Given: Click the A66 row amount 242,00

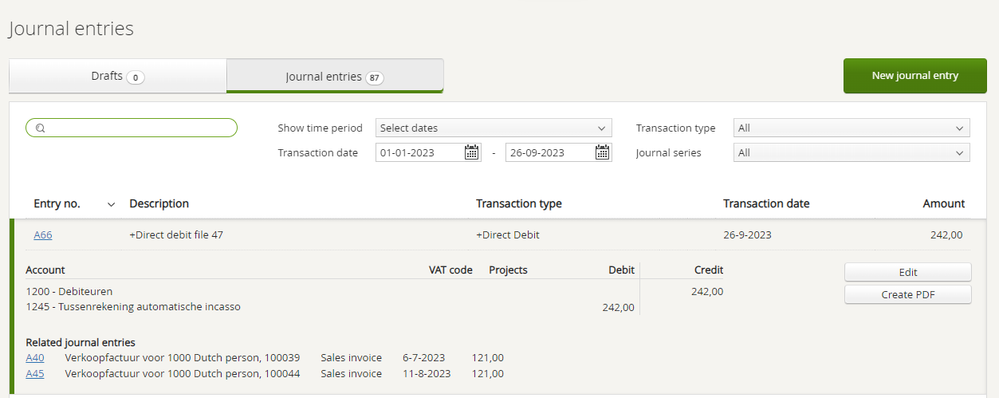Looking at the screenshot, I should pyautogui.click(x=947, y=235).
